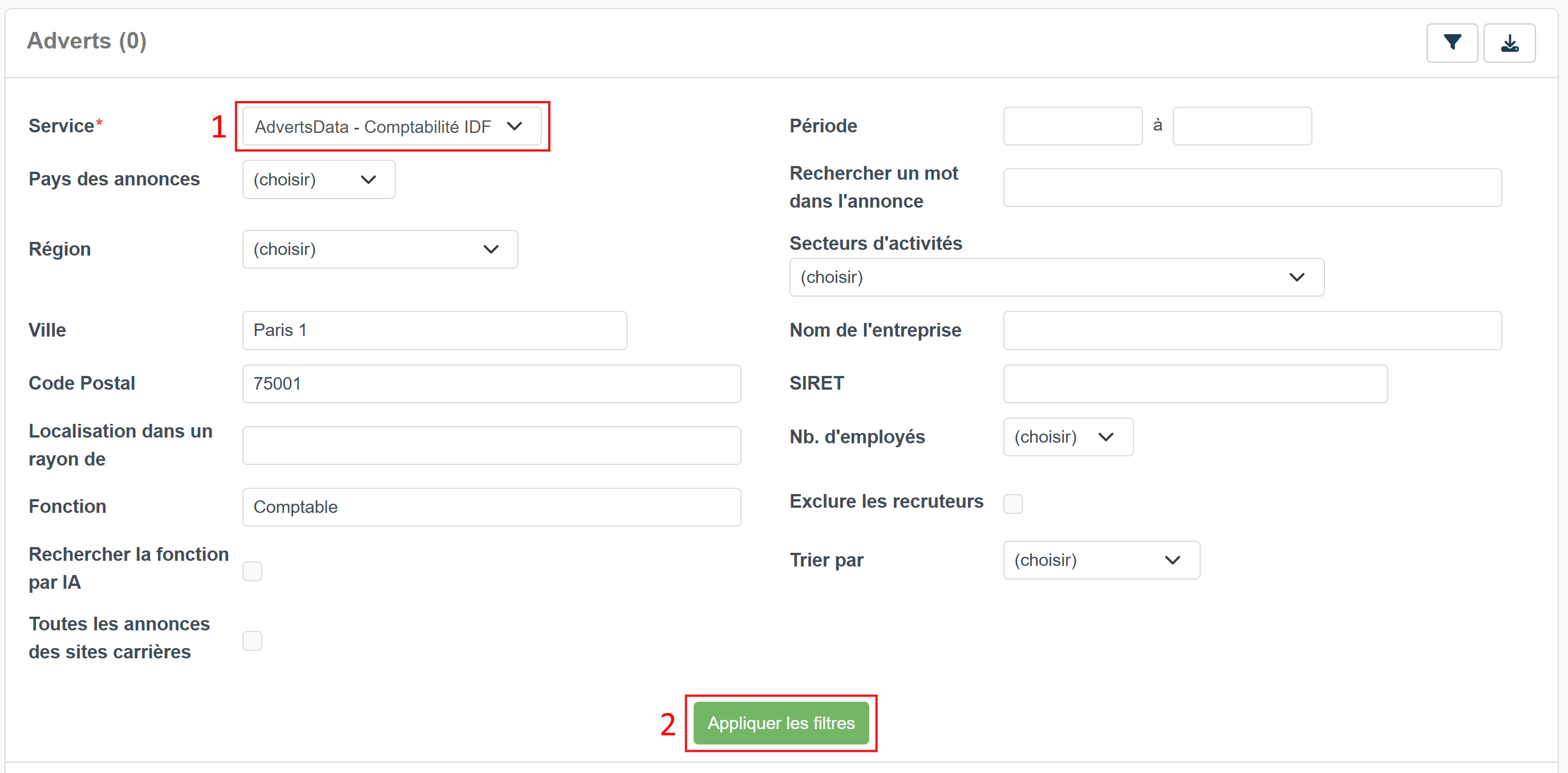The height and width of the screenshot is (773, 1568).
Task: Click the Période start date field
Action: point(1072,126)
